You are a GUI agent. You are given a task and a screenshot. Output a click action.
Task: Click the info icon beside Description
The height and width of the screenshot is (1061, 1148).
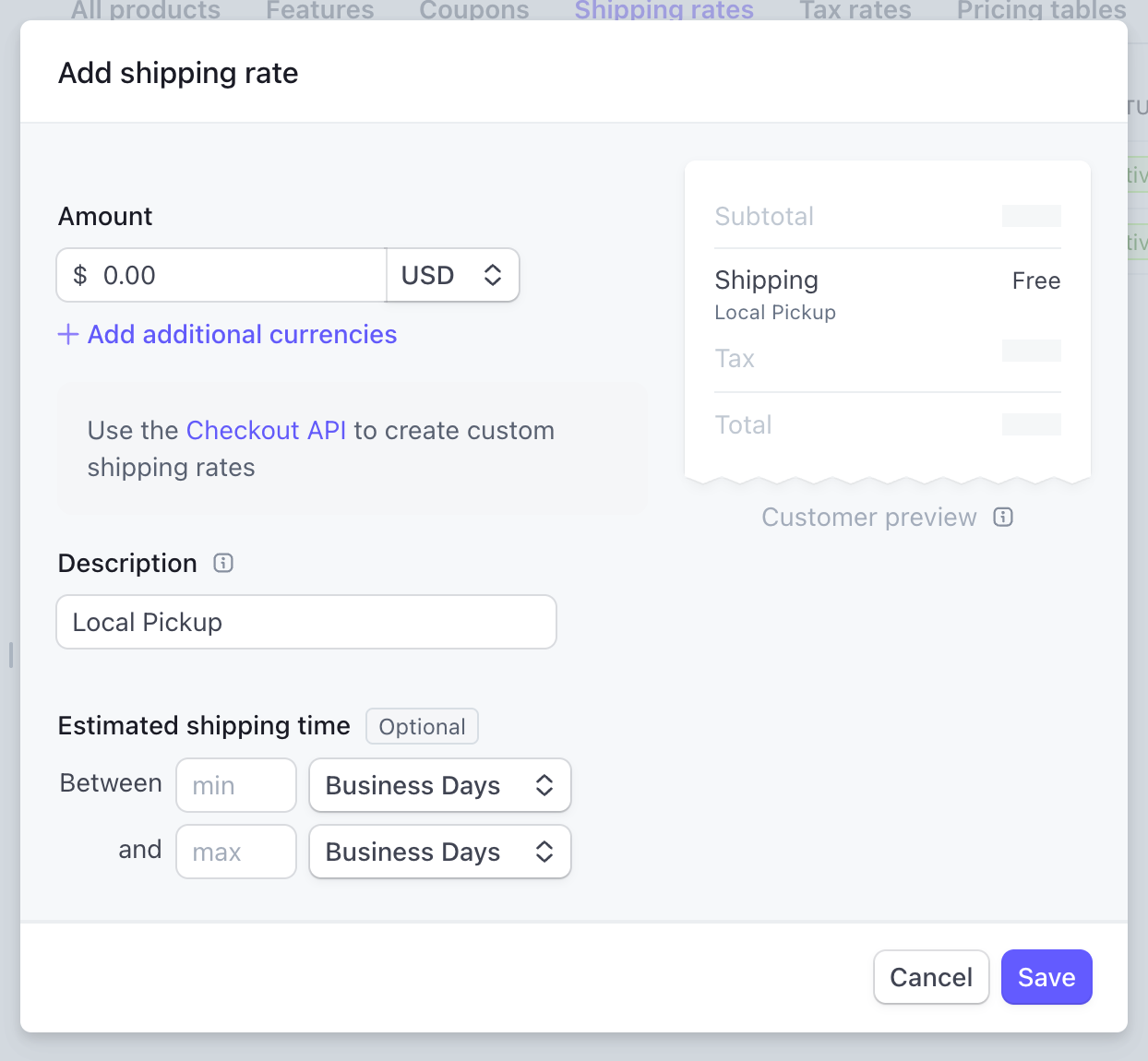pos(222,563)
